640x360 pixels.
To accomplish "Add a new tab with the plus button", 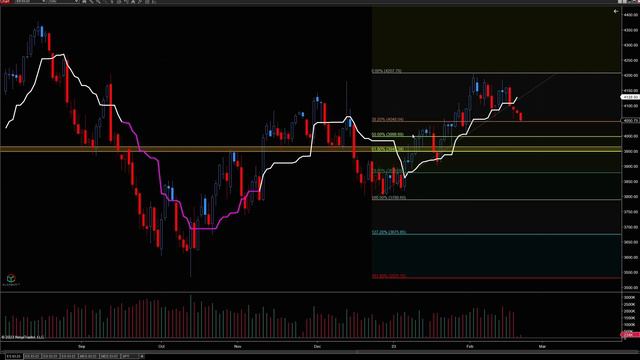I will pos(142,356).
